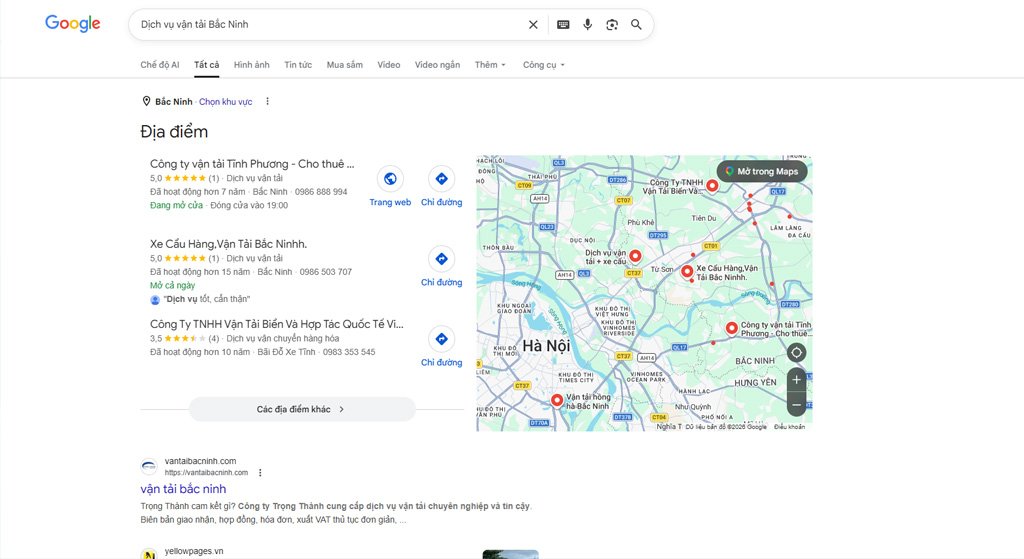1024x559 pixels.
Task: Click yellowpages.vn result thumbnail image
Action: pyautogui.click(x=510, y=554)
